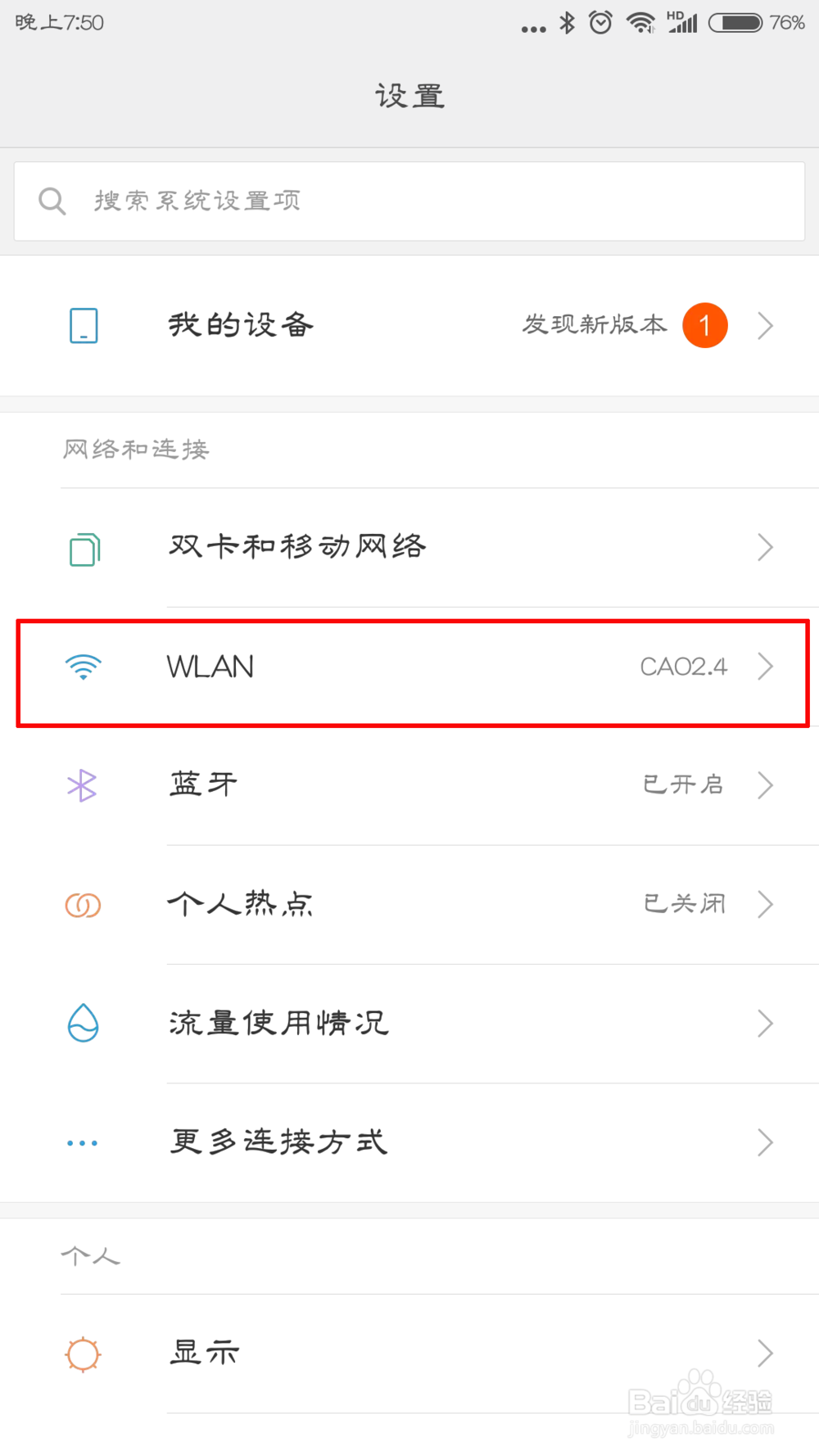
Task: Tap the three-dot more connections icon
Action: click(x=82, y=1142)
